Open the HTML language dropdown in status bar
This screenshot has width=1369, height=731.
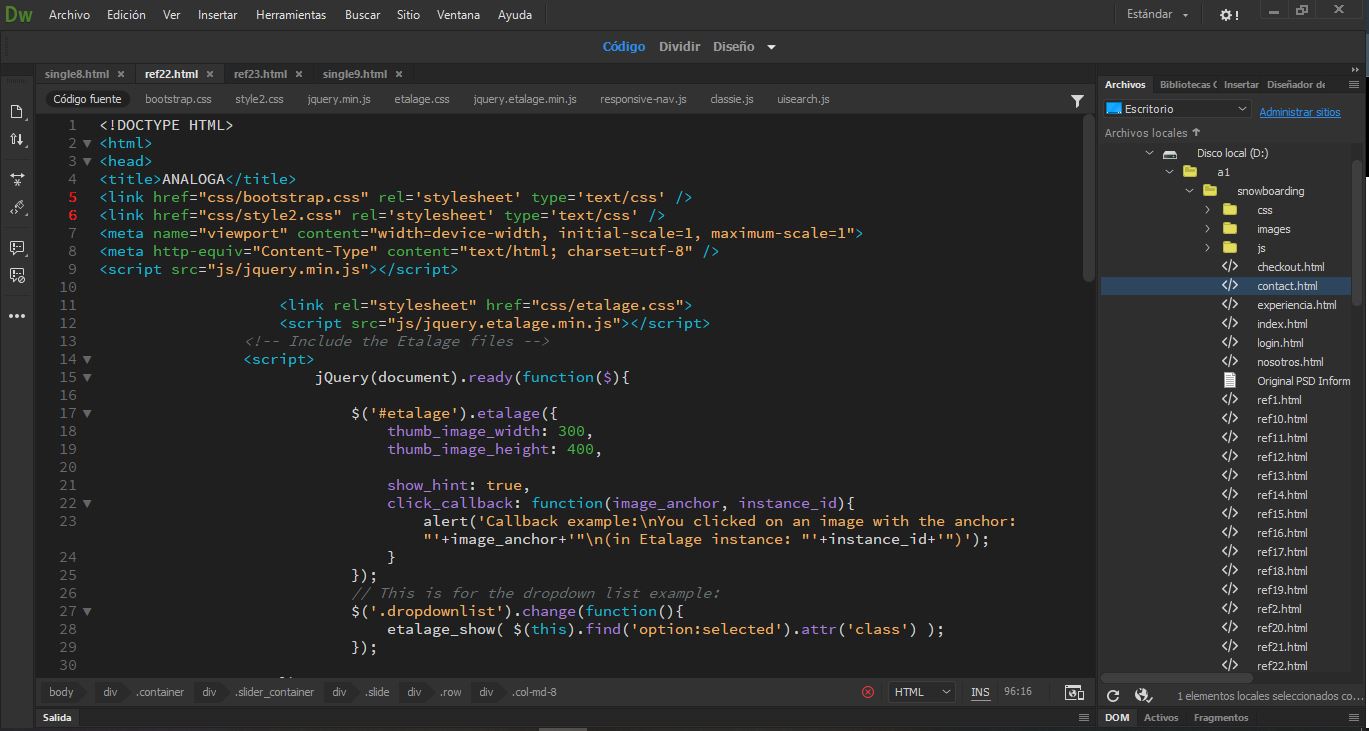tap(921, 692)
